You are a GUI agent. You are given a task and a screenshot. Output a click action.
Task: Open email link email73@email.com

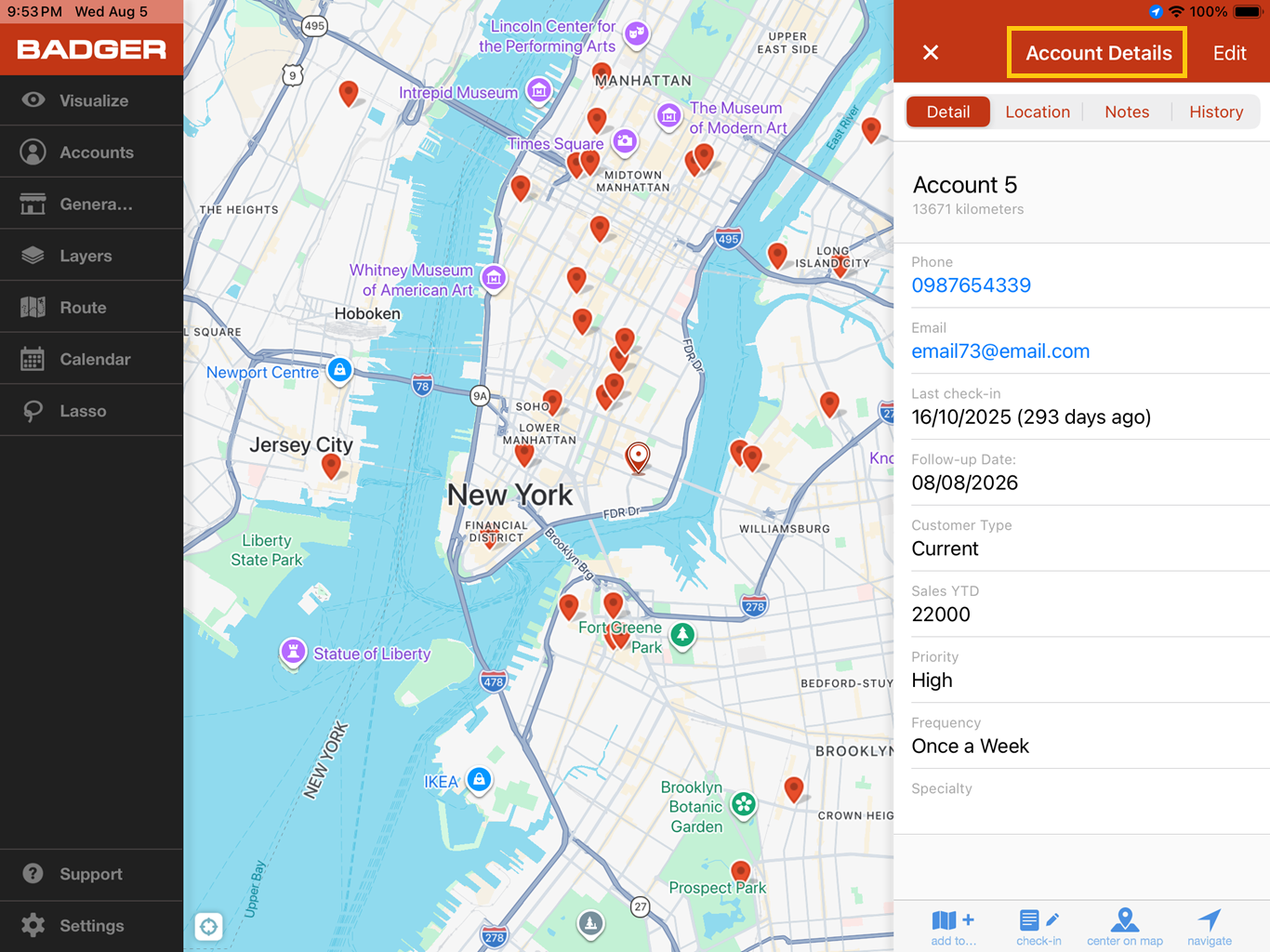tap(1000, 351)
